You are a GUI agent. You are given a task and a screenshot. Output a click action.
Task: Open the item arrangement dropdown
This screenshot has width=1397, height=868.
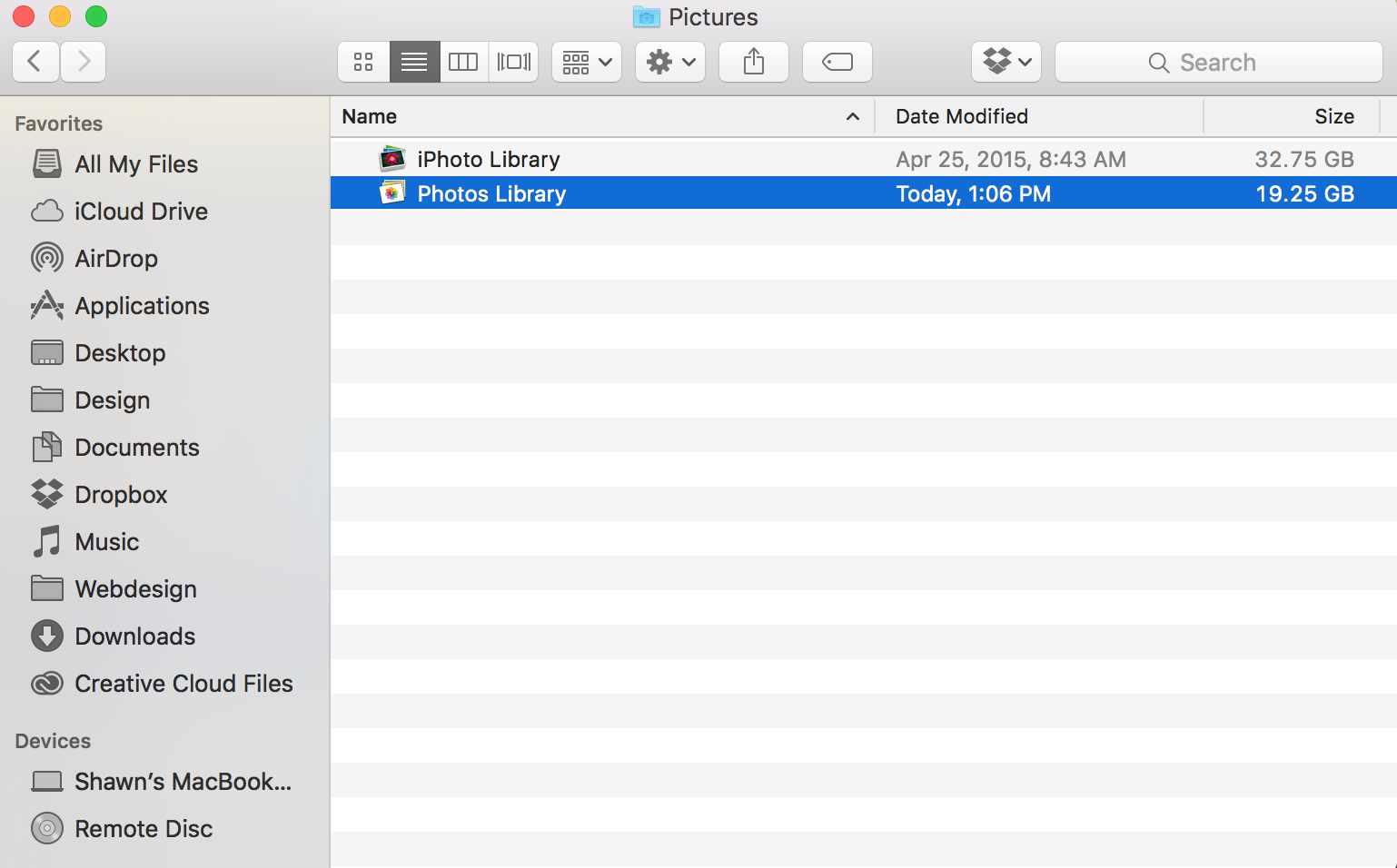pyautogui.click(x=587, y=62)
